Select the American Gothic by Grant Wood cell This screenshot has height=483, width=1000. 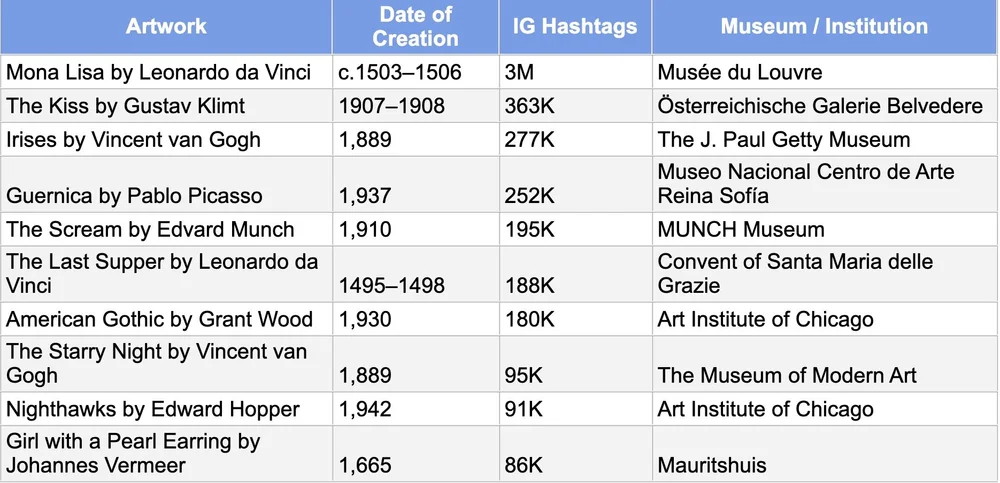point(166,319)
